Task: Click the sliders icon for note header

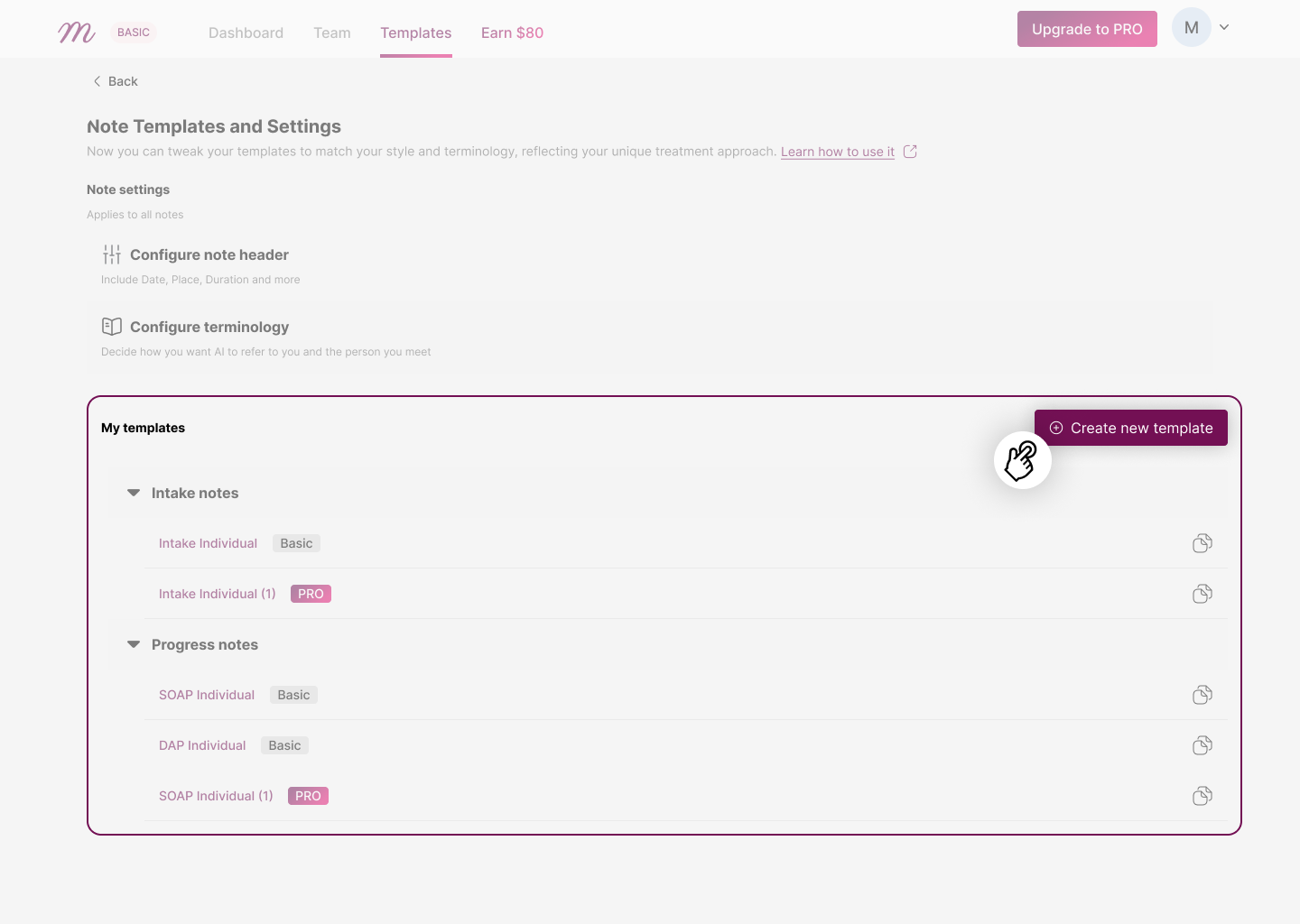Action: [112, 254]
